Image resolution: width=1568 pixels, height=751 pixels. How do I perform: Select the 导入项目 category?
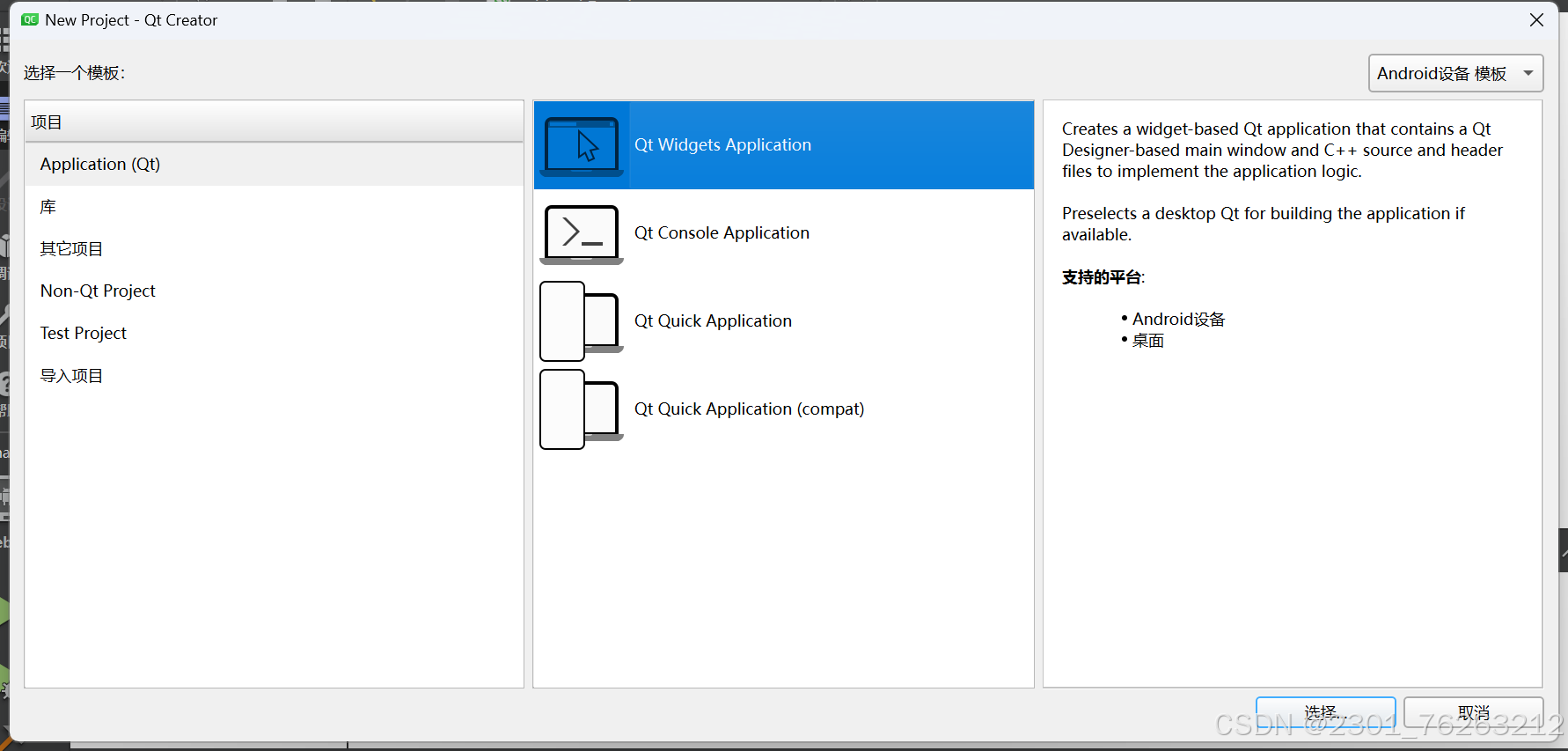point(275,376)
